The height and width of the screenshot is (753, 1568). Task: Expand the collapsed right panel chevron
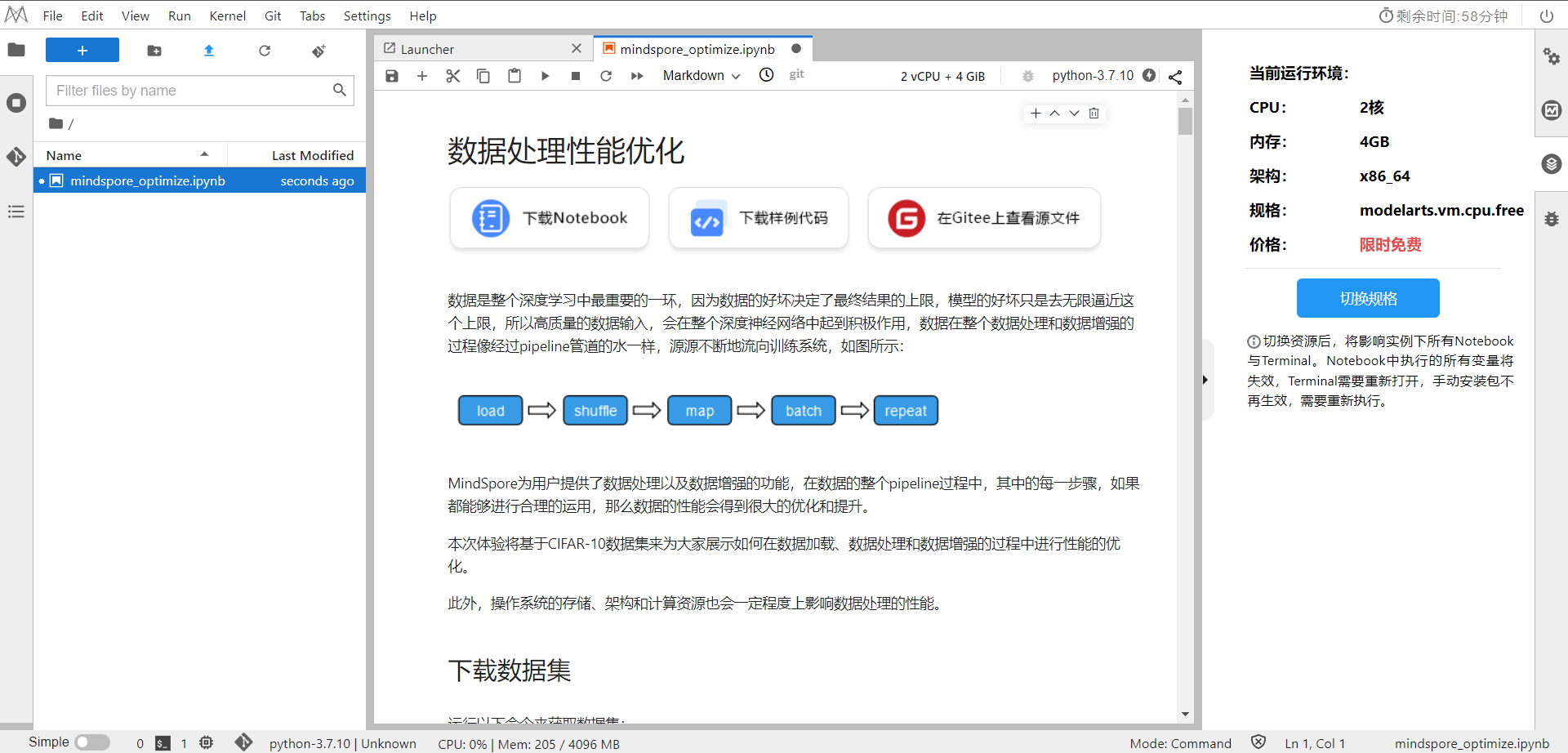pos(1205,379)
